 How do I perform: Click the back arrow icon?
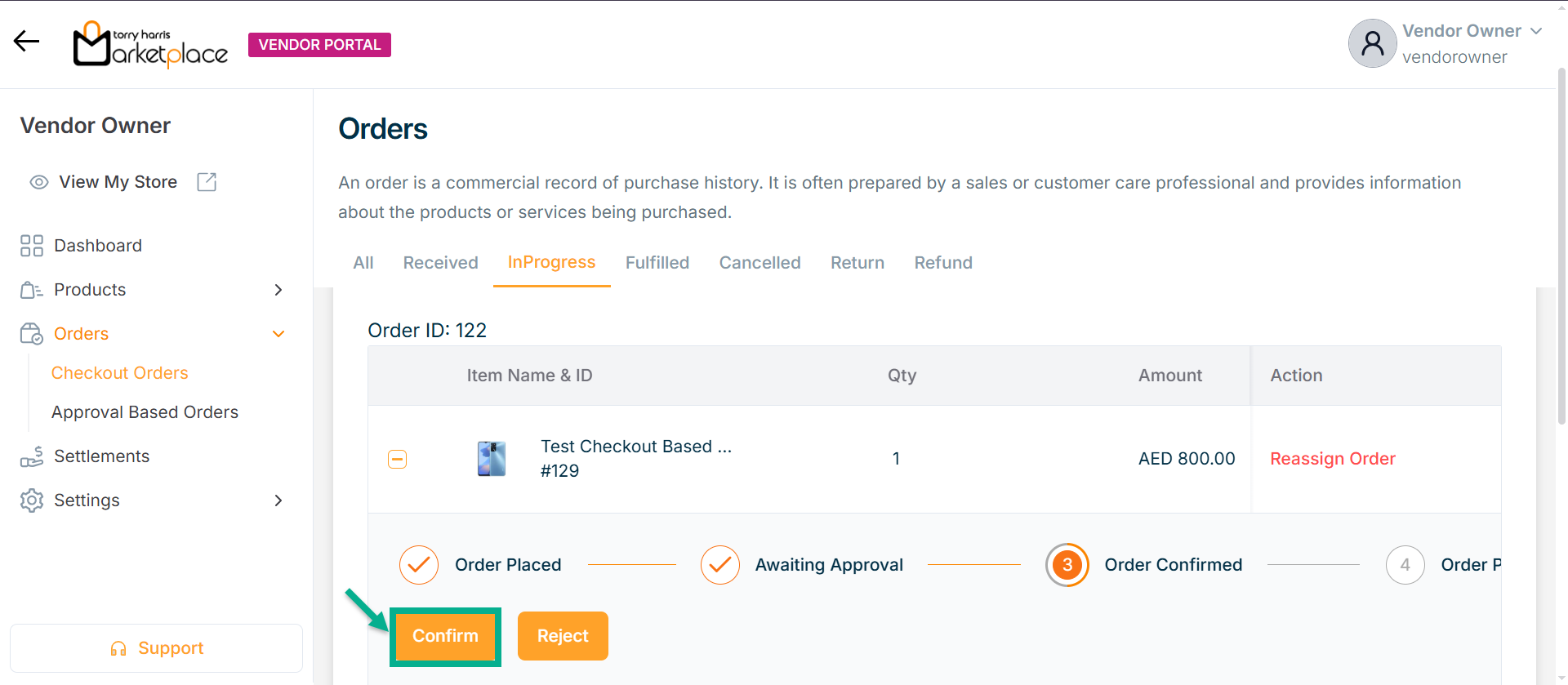pyautogui.click(x=26, y=42)
